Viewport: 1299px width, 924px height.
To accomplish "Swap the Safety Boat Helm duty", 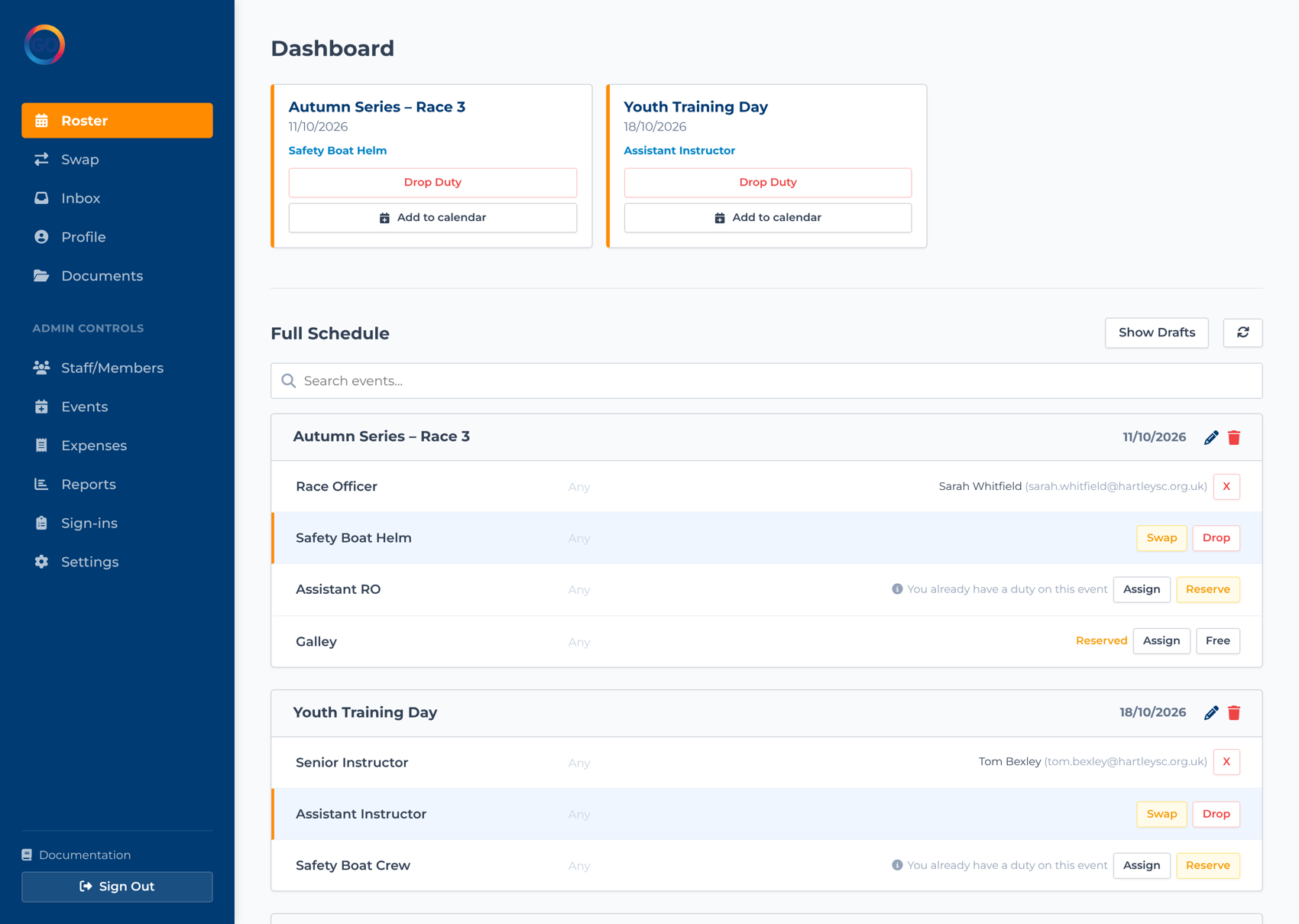I will (x=1161, y=538).
